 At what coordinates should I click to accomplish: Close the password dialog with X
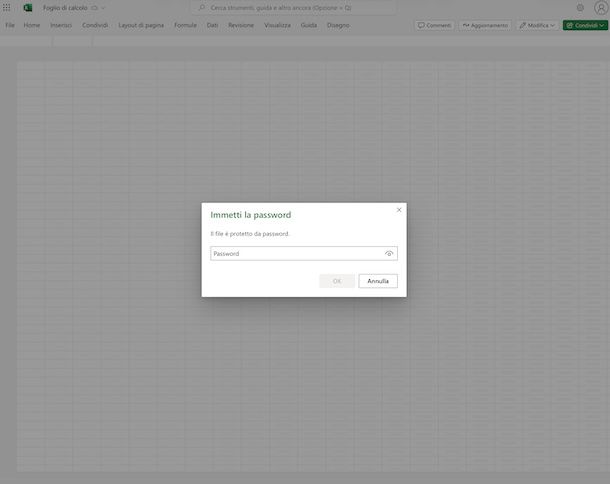pos(399,210)
